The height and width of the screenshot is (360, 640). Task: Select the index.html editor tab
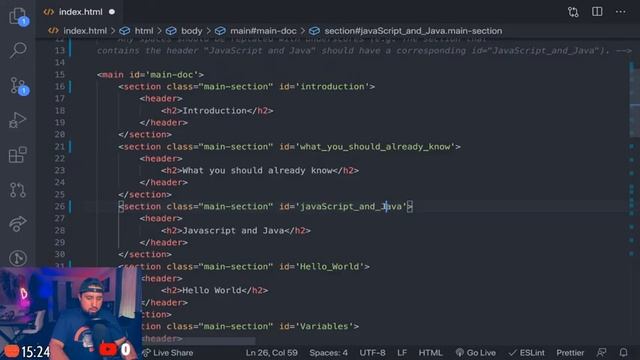click(80, 12)
